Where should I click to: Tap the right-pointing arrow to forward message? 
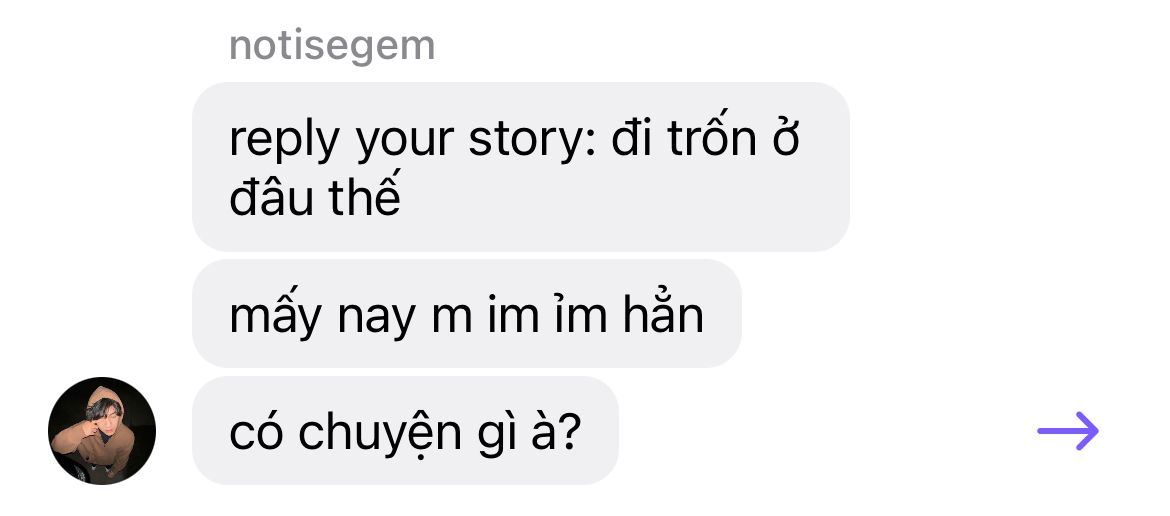[1068, 431]
